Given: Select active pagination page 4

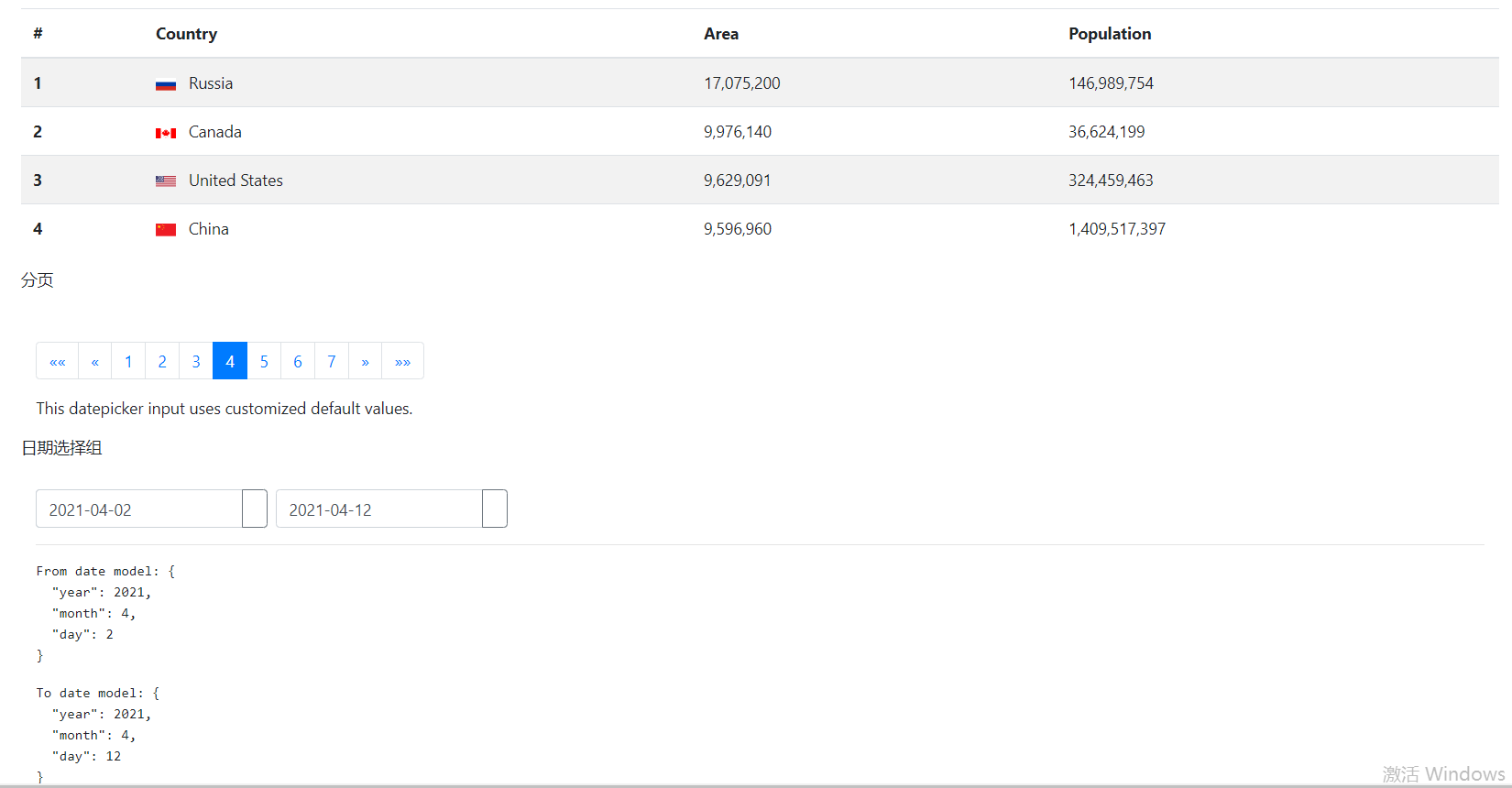Looking at the screenshot, I should coord(230,361).
